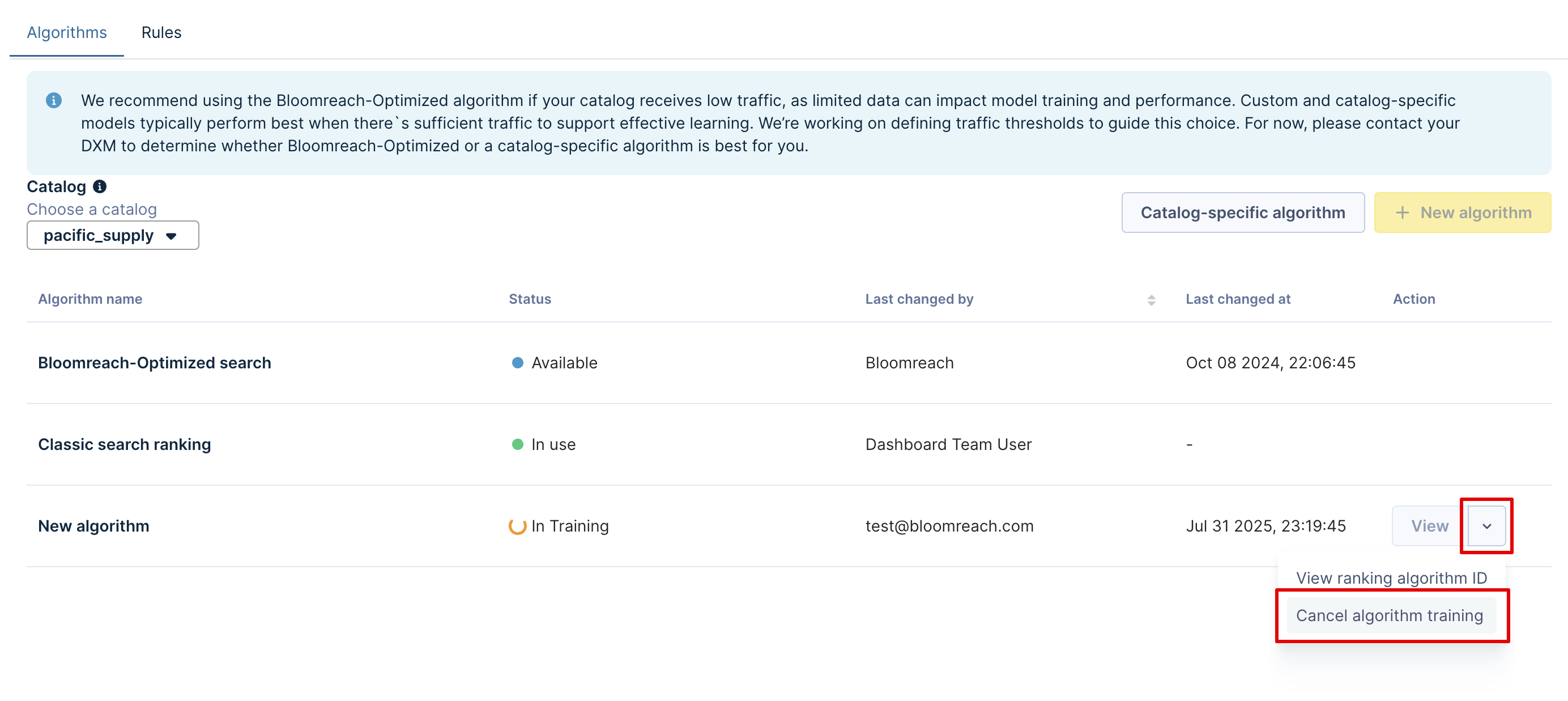The width and height of the screenshot is (1568, 701).
Task: Click the Action column header
Action: coord(1413,299)
